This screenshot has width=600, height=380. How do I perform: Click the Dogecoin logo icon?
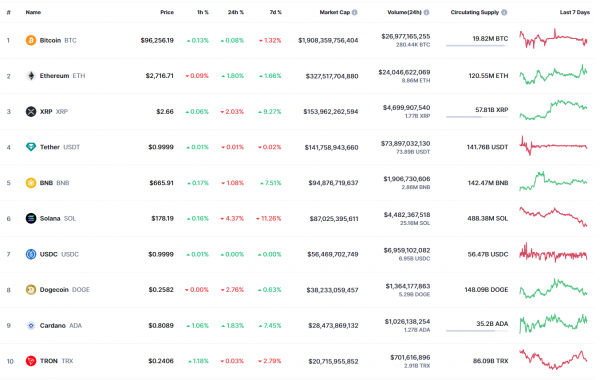tap(31, 290)
